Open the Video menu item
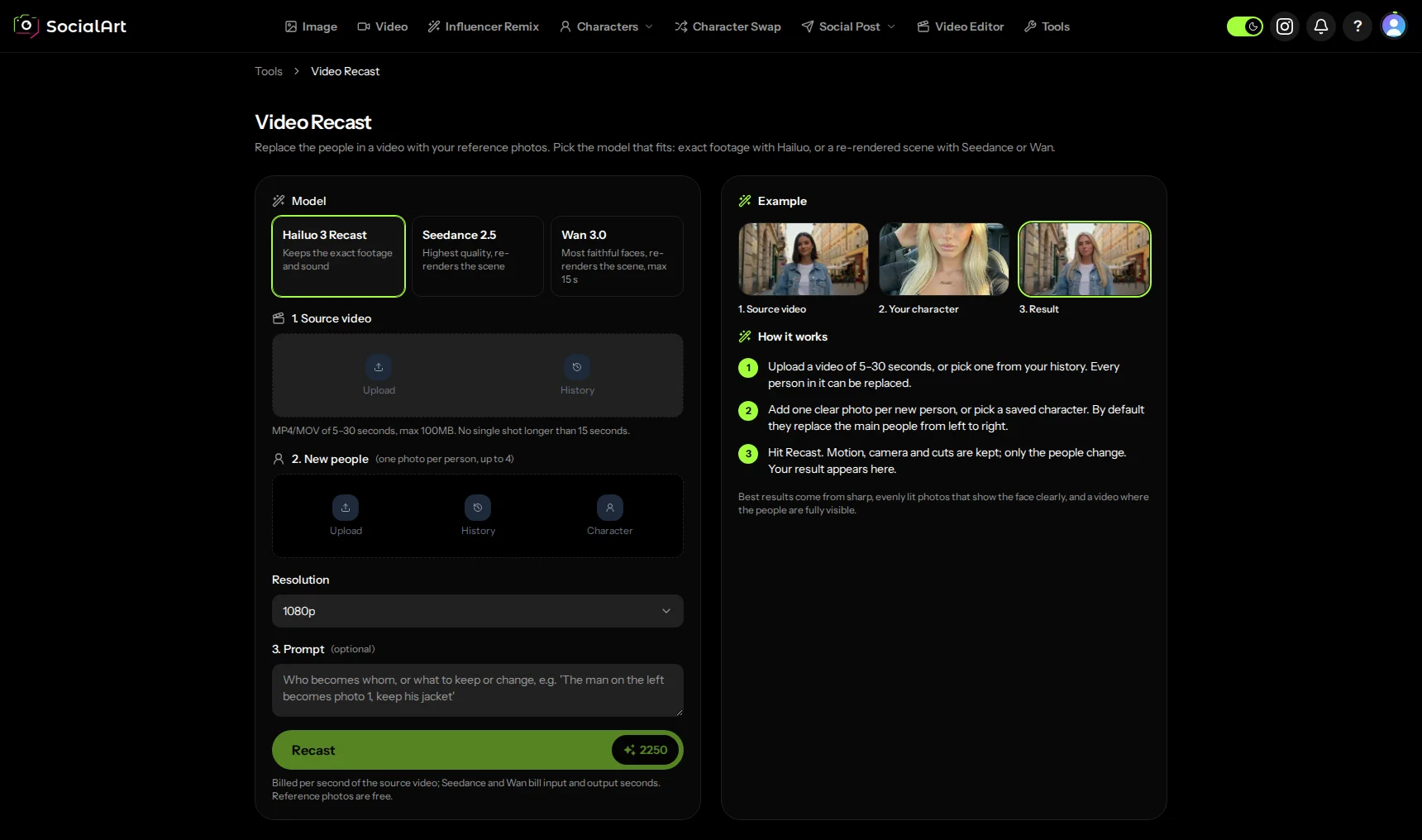The width and height of the screenshot is (1422, 840). coord(383,26)
